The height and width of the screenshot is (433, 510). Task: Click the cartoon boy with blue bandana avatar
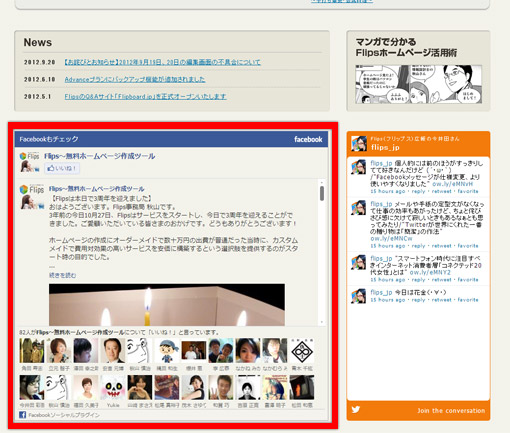pyautogui.click(x=167, y=351)
